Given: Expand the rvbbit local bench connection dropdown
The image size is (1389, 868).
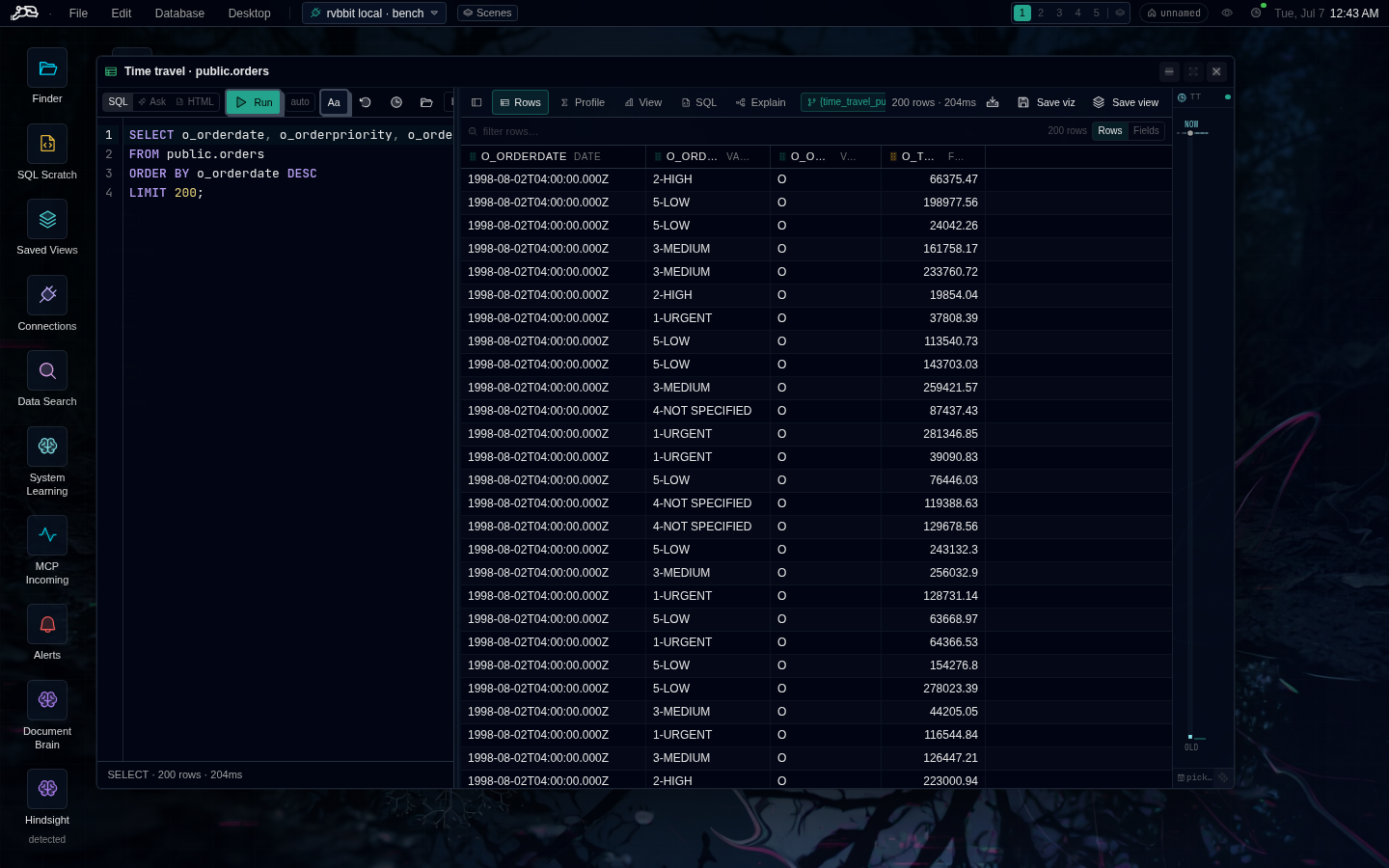Looking at the screenshot, I should [x=374, y=14].
